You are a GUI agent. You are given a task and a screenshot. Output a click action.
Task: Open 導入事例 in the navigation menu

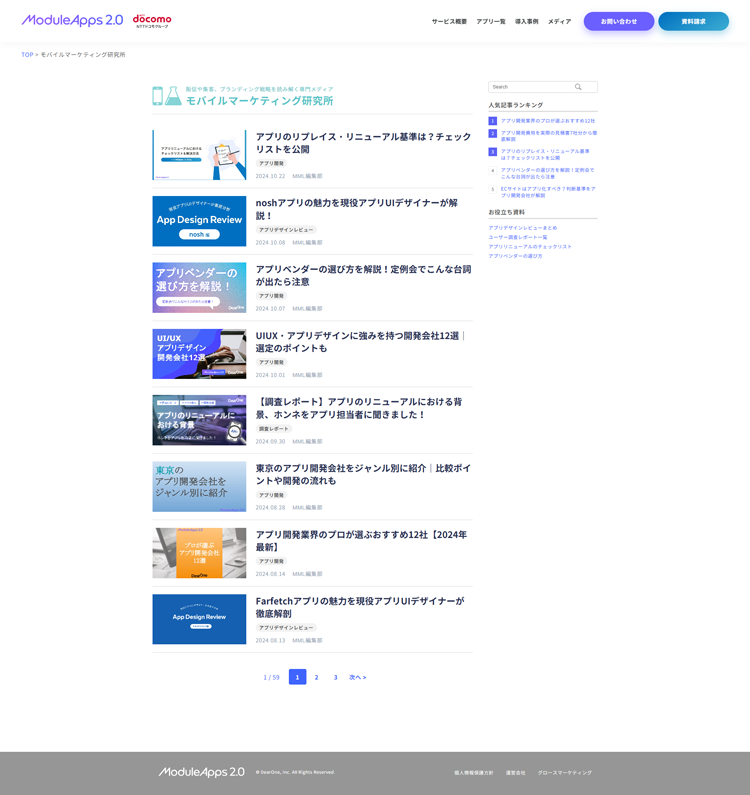point(527,22)
